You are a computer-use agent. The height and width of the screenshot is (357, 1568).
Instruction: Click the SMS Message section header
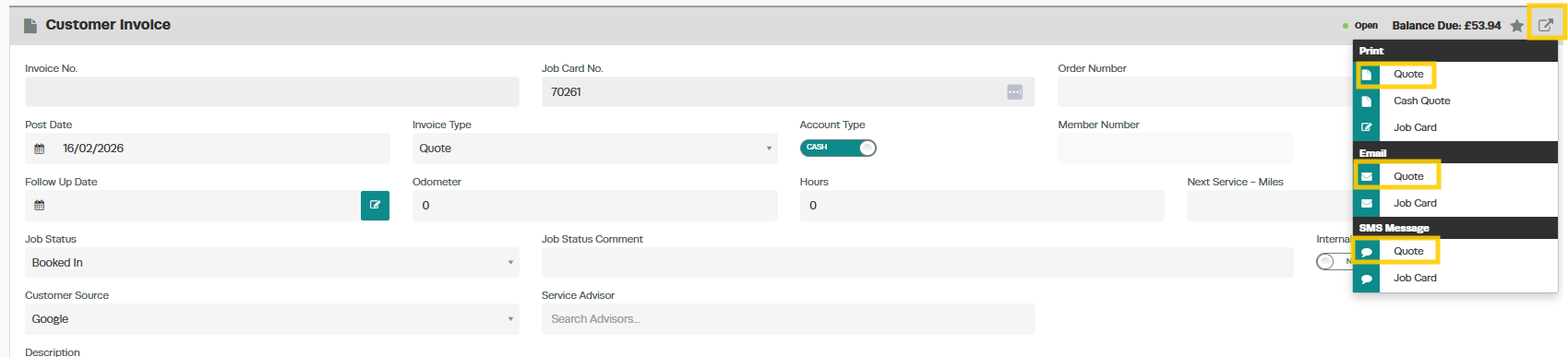1455,228
